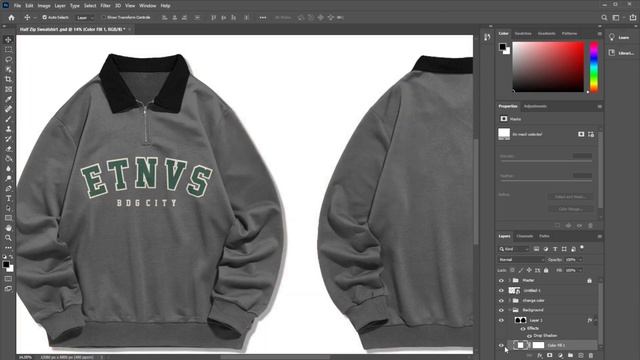
Task: Hide the Color Fill 1 layer
Action: [501, 345]
